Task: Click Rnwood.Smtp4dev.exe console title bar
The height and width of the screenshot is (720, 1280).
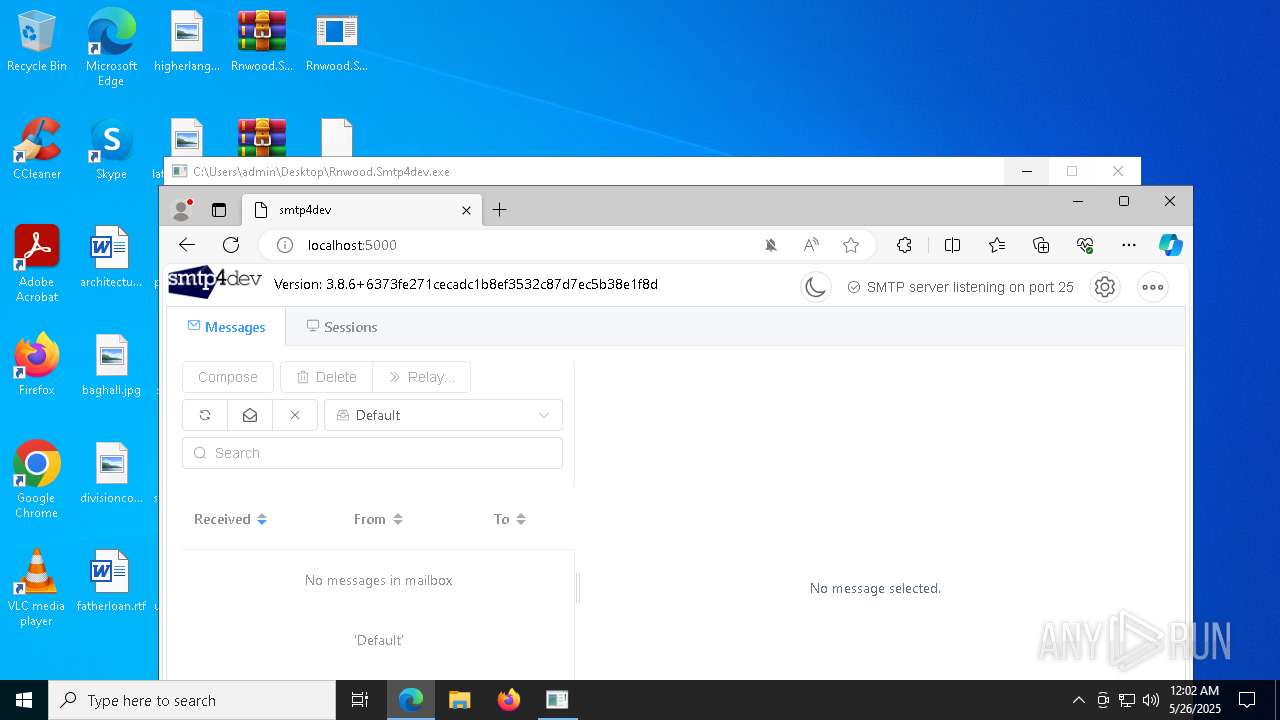Action: pos(585,171)
